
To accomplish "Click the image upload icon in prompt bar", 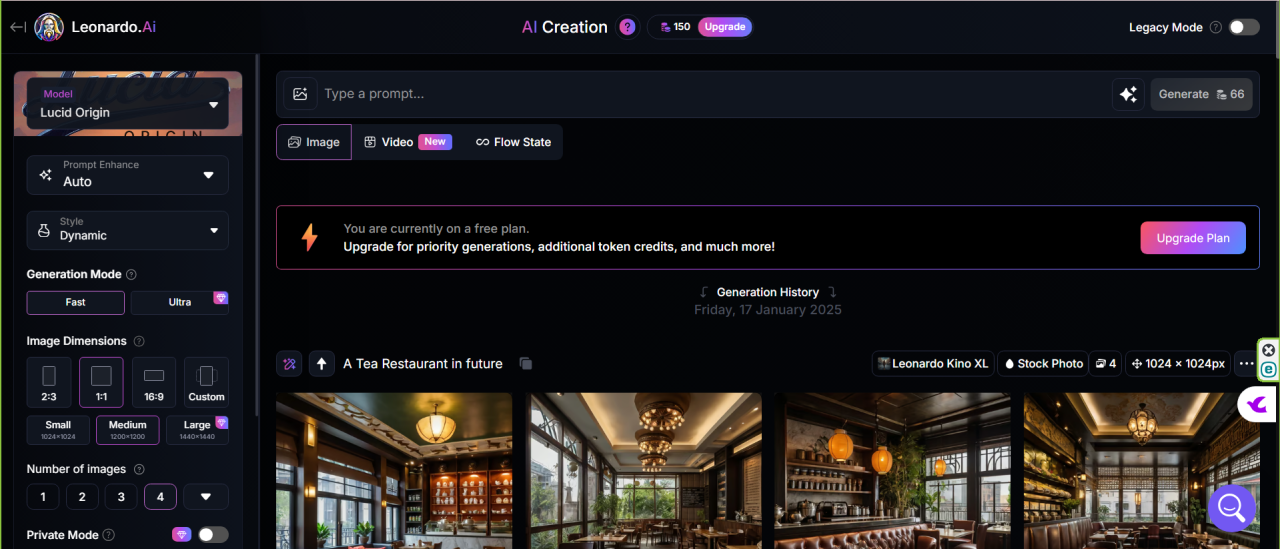I will (300, 94).
